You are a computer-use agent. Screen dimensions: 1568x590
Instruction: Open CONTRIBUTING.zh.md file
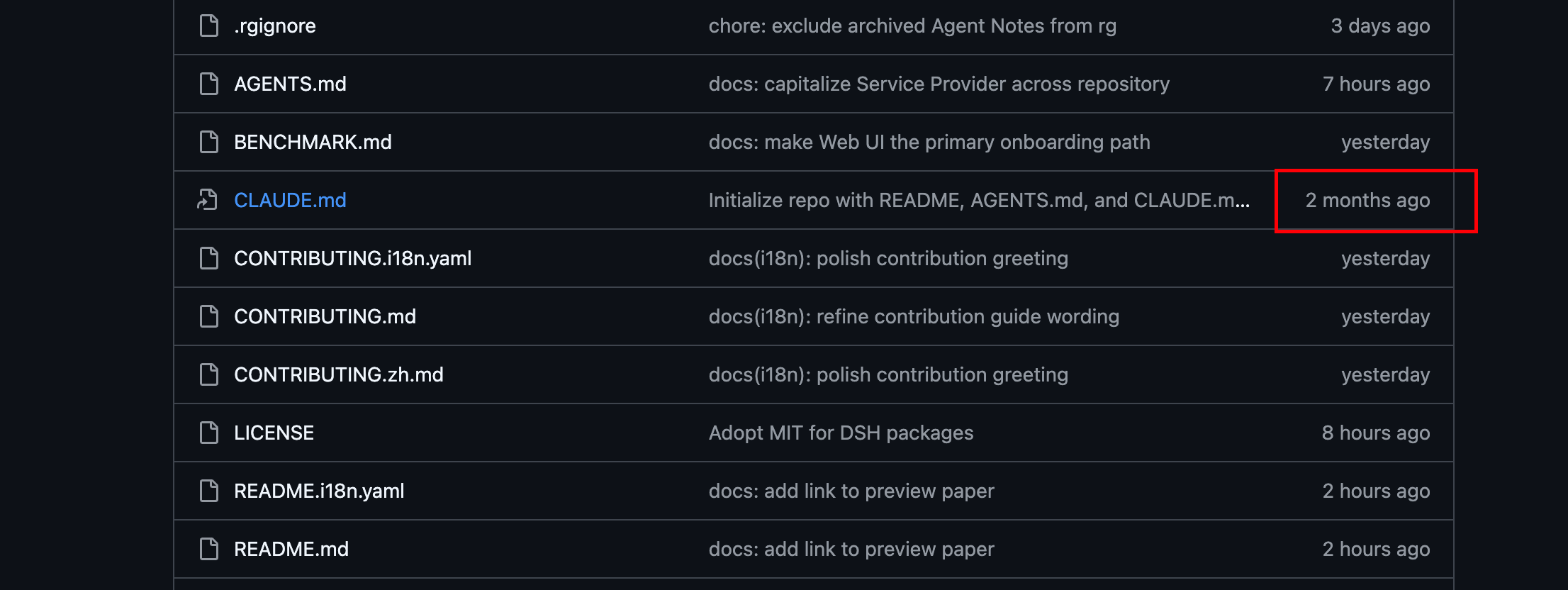[x=339, y=374]
